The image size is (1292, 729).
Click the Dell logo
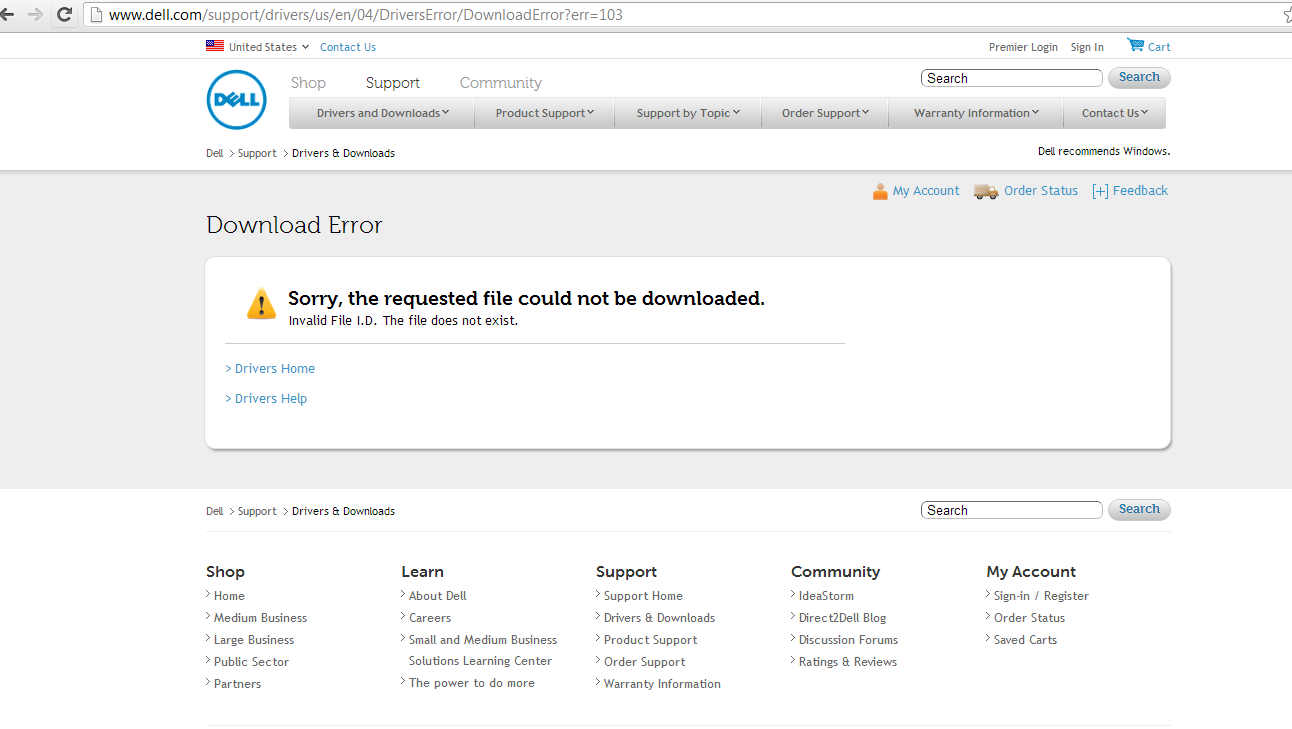236,100
